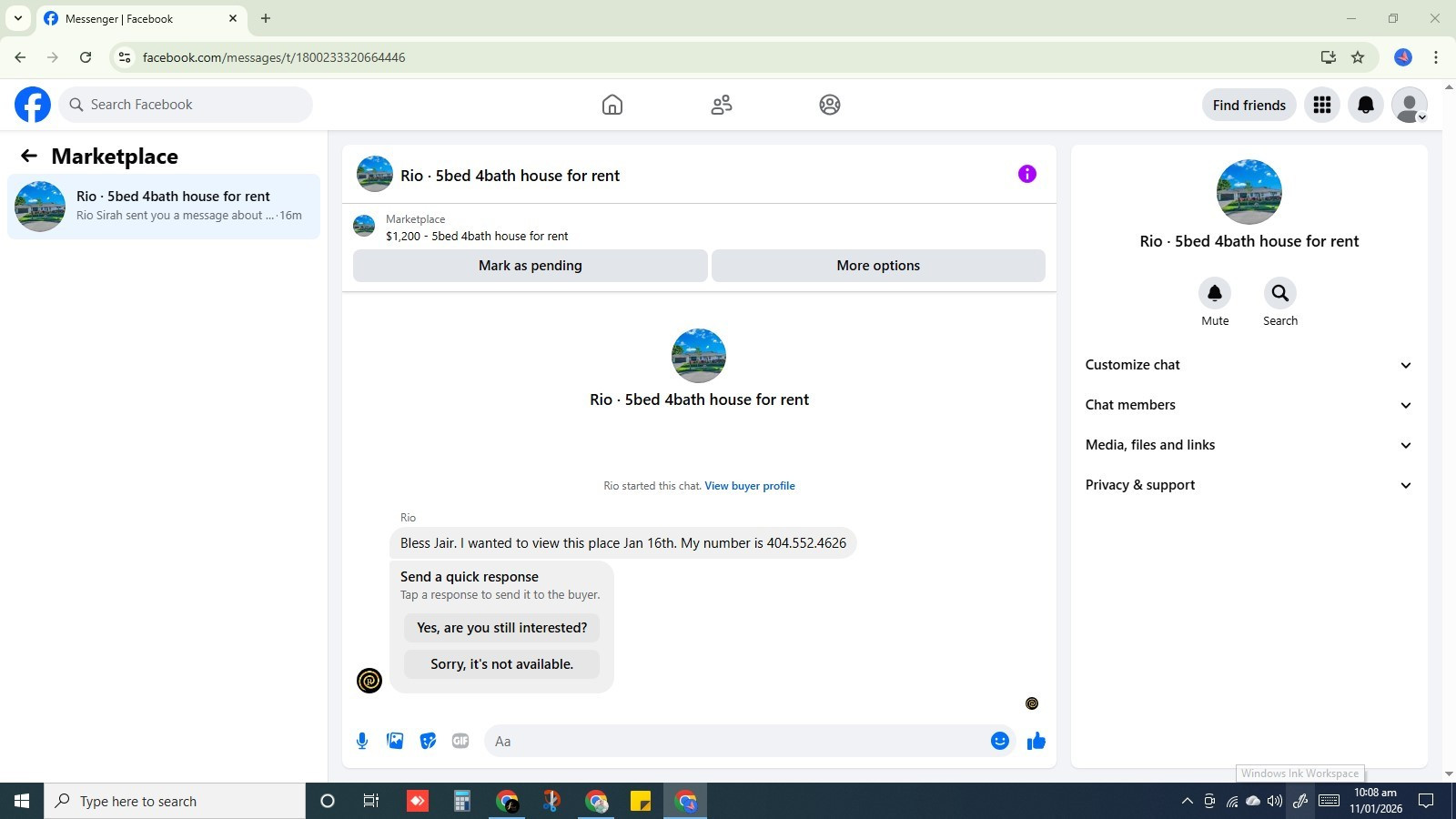Open the View buyer profile link
This screenshot has width=1456, height=819.
[x=750, y=486]
